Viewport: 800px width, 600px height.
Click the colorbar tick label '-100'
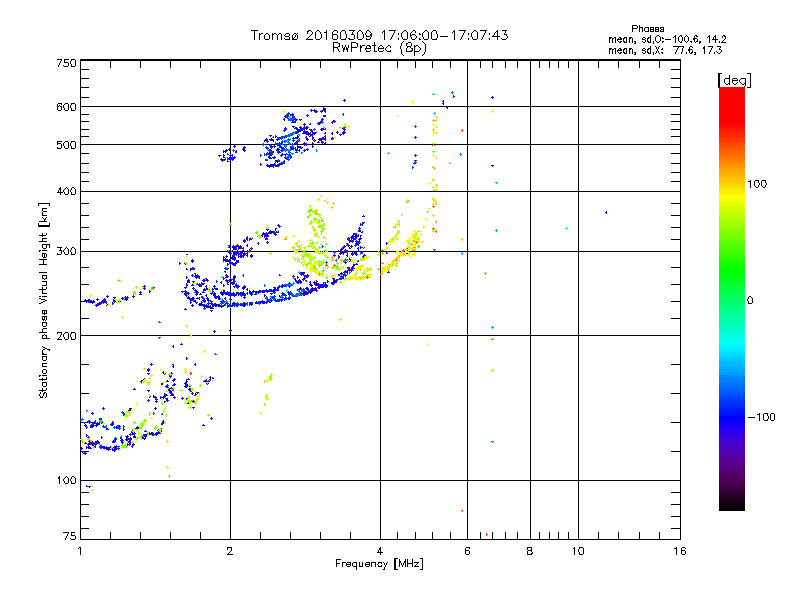[762, 417]
